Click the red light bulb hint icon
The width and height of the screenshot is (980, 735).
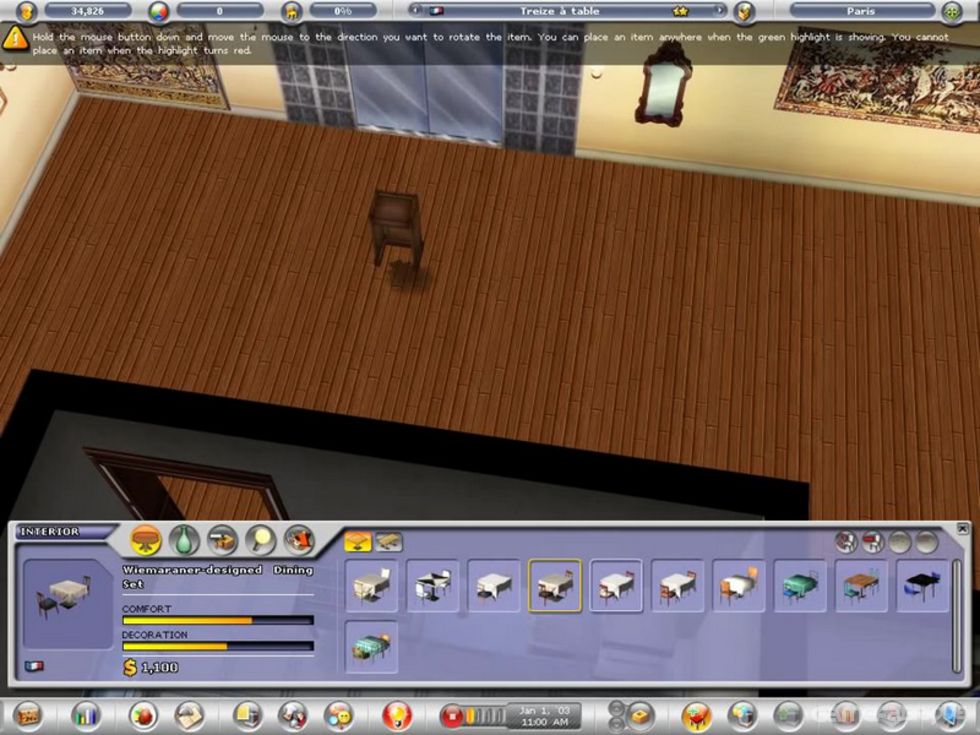tap(398, 714)
